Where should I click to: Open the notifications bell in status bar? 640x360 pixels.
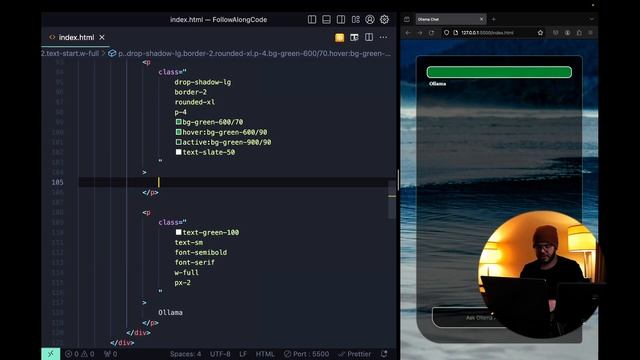tap(384, 354)
